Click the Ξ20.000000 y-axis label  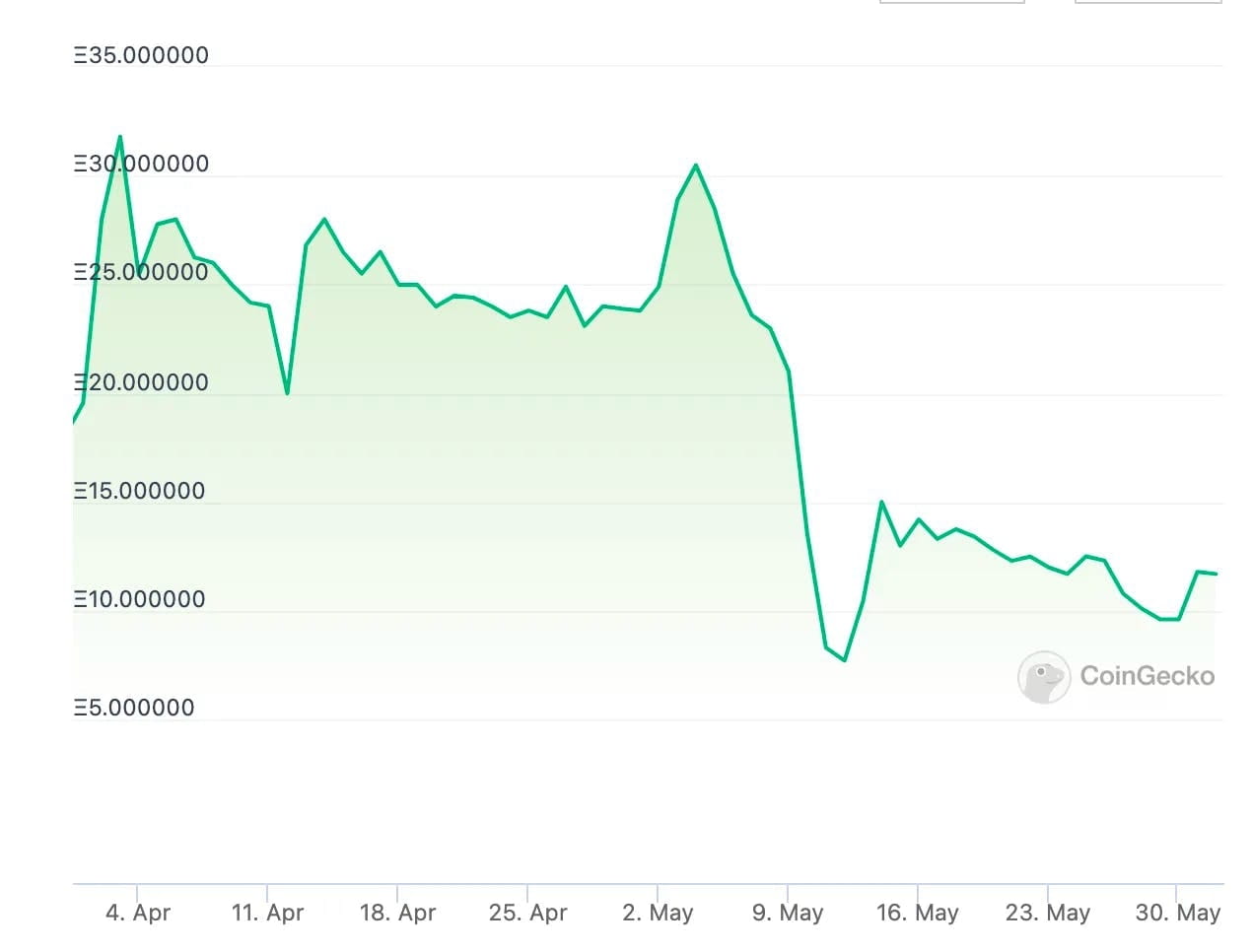point(141,382)
